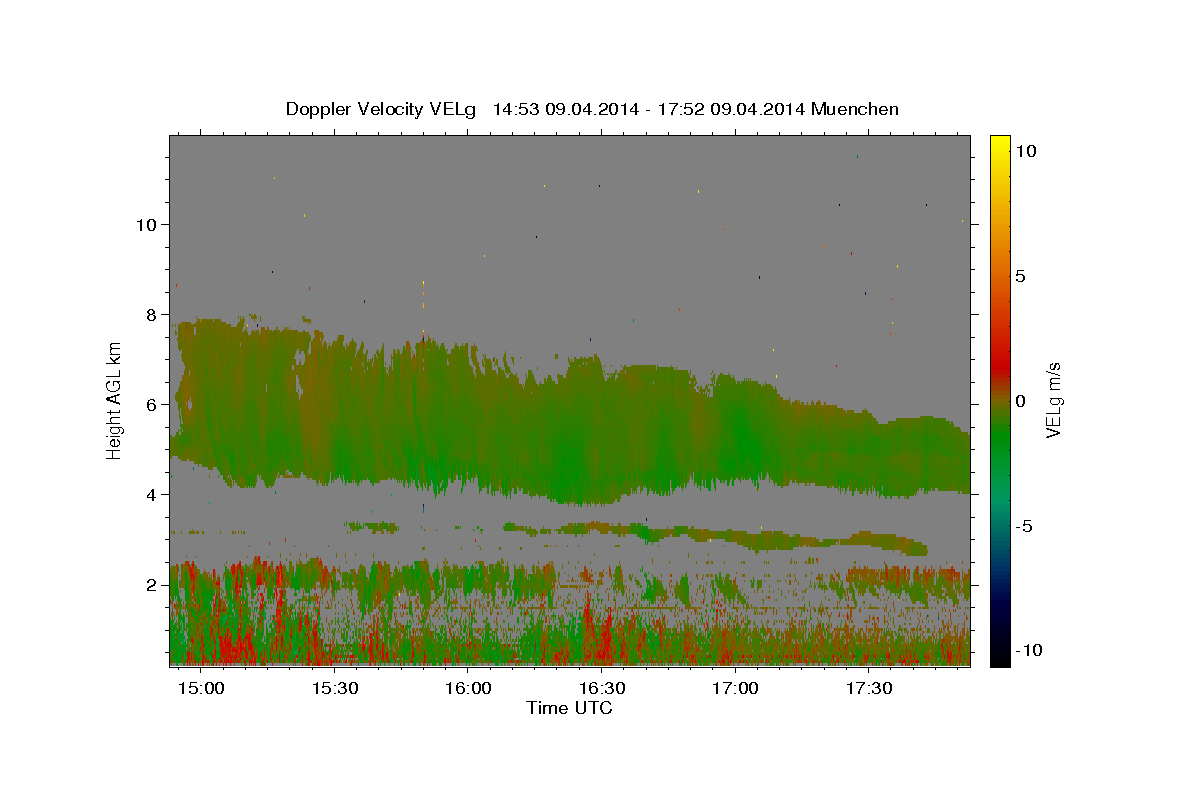Click the 'Muenchen' location label in title
This screenshot has width=1200, height=800.
pos(855,109)
